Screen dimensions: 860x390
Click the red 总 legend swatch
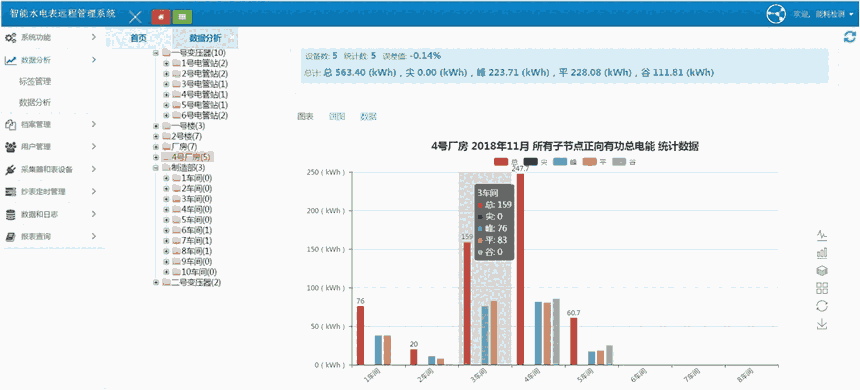coord(501,162)
